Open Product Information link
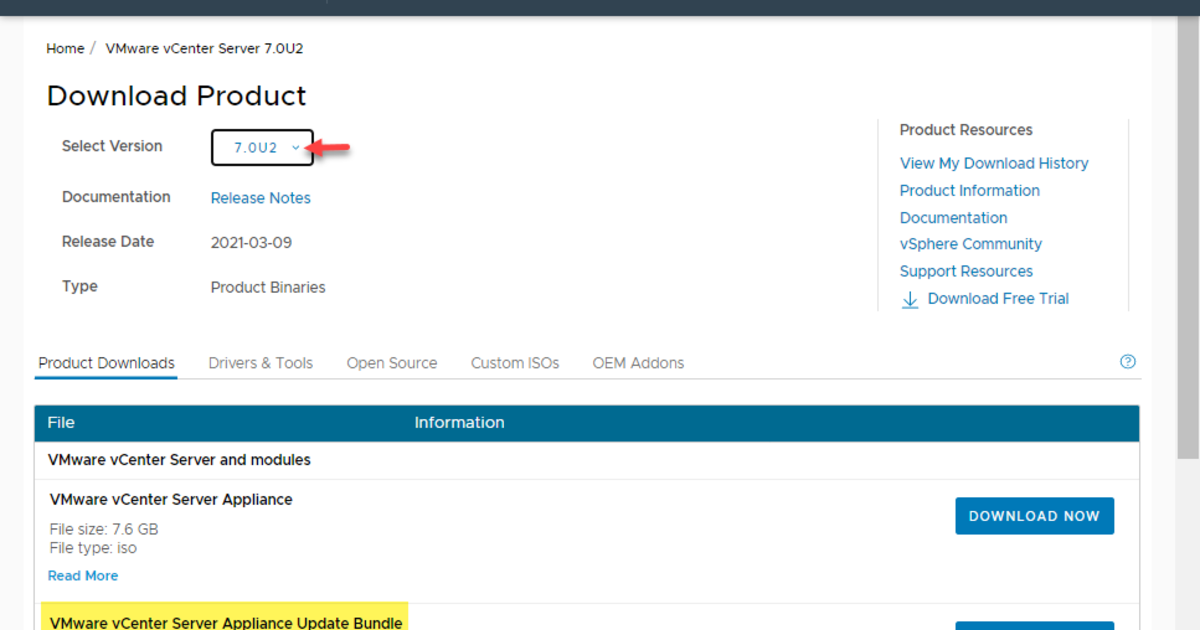 [x=970, y=190]
